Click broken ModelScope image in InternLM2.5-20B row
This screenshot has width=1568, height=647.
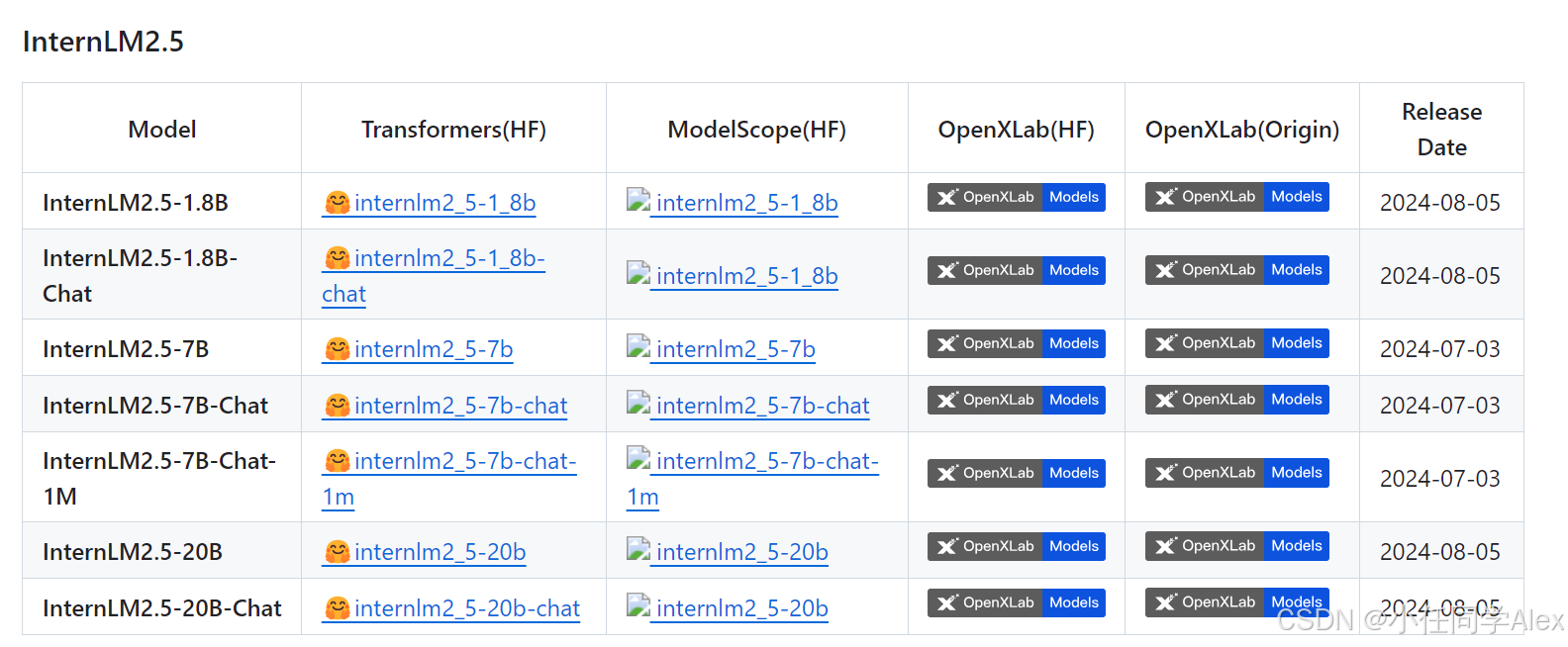(638, 549)
